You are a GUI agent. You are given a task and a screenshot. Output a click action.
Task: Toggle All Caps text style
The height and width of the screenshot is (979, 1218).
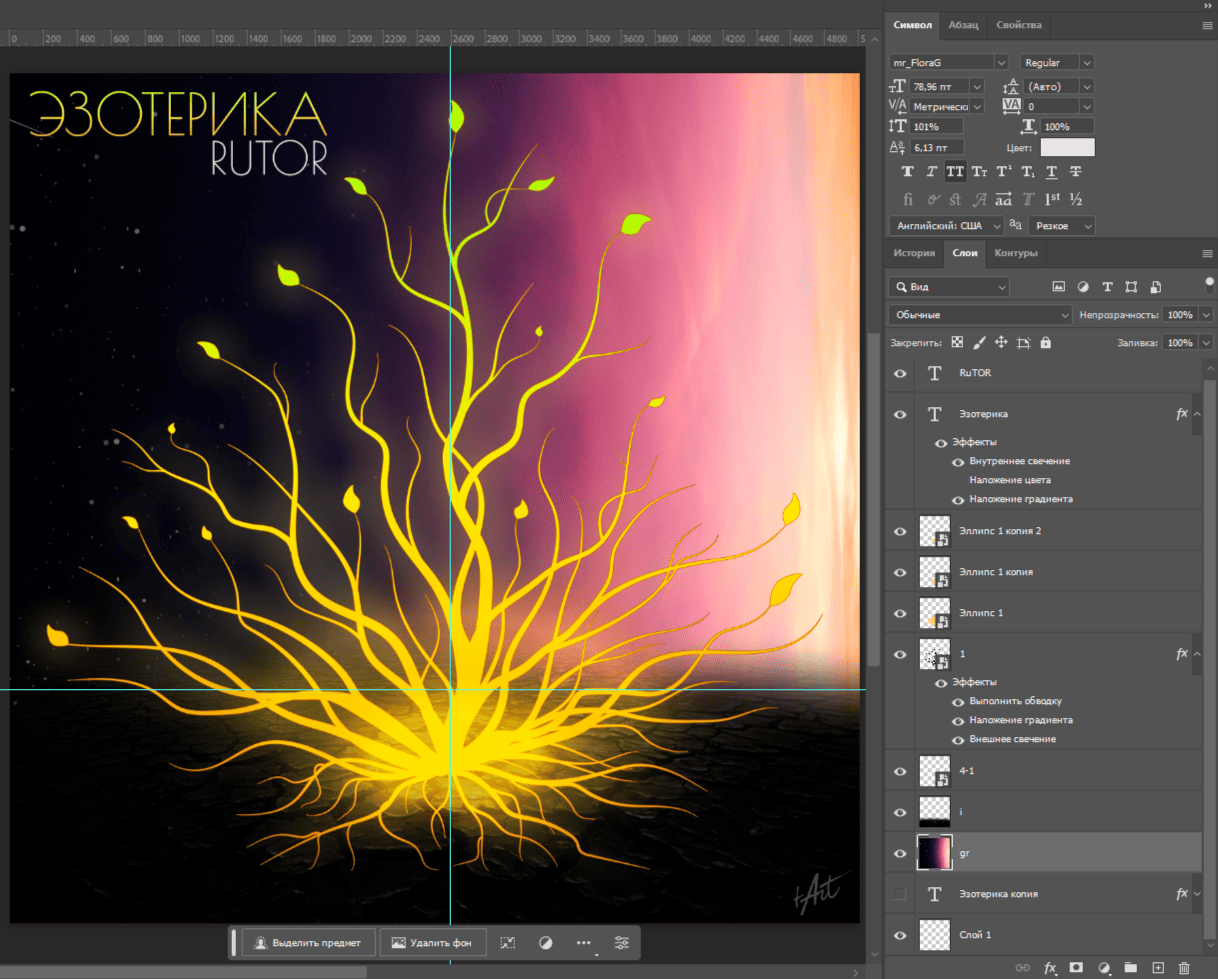[955, 172]
